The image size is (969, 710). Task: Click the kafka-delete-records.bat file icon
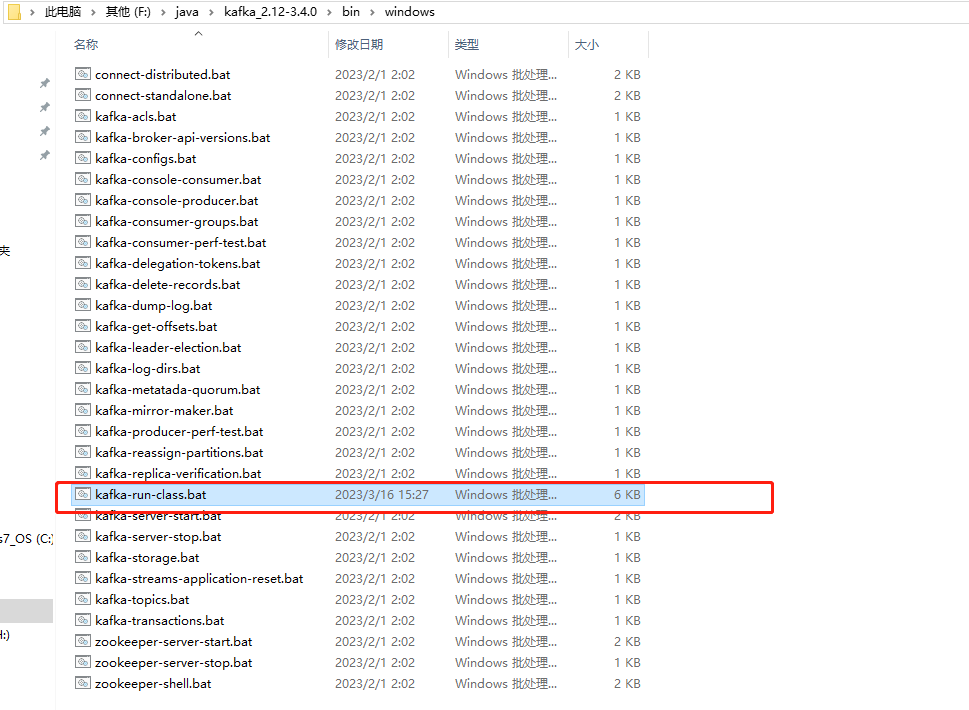pos(83,284)
